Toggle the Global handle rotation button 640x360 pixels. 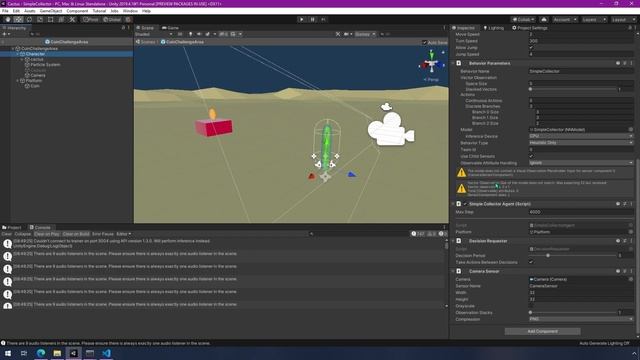pyautogui.click(x=111, y=19)
